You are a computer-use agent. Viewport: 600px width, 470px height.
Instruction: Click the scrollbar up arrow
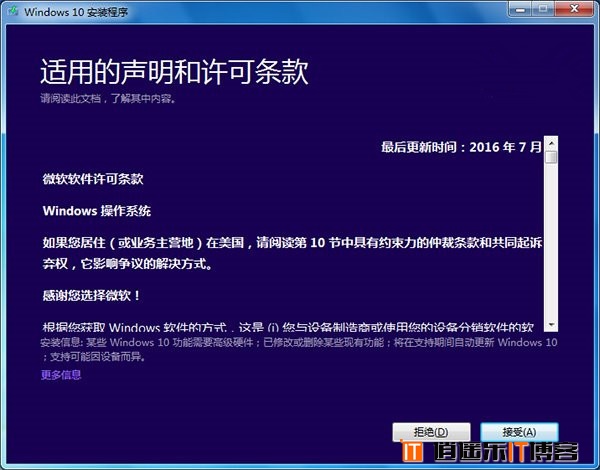click(551, 144)
